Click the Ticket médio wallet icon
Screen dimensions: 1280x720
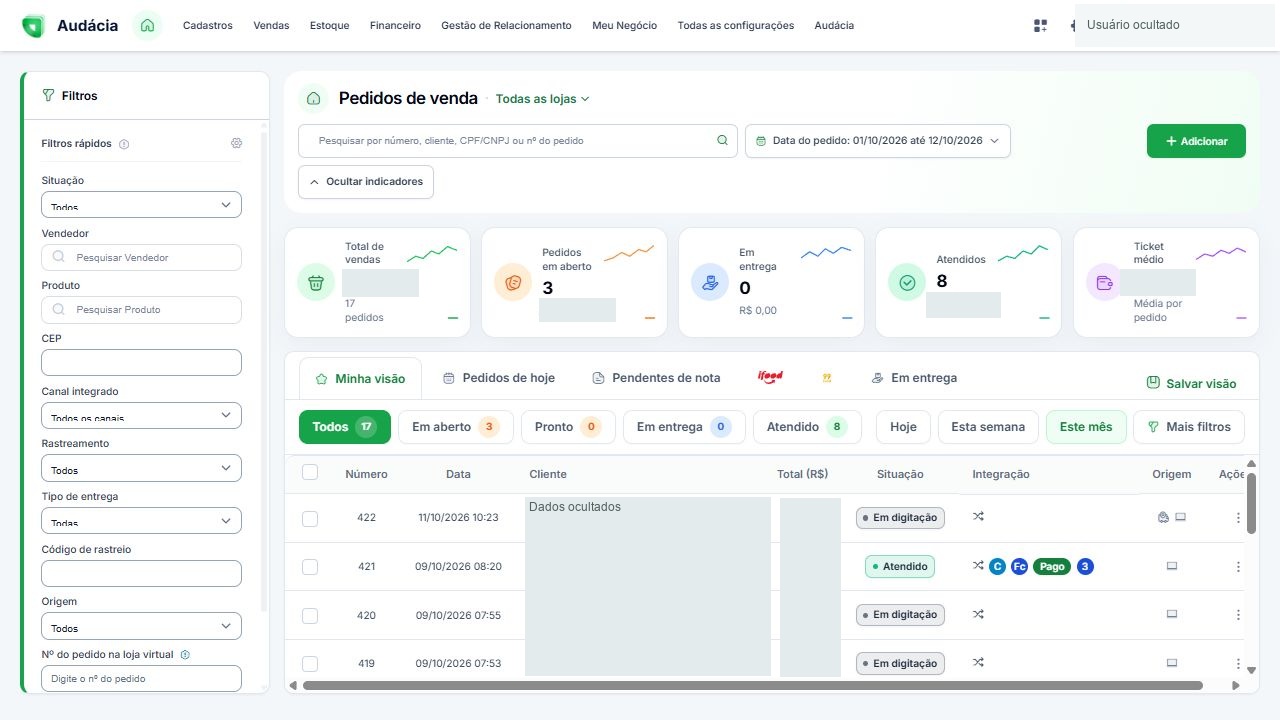click(x=1105, y=282)
